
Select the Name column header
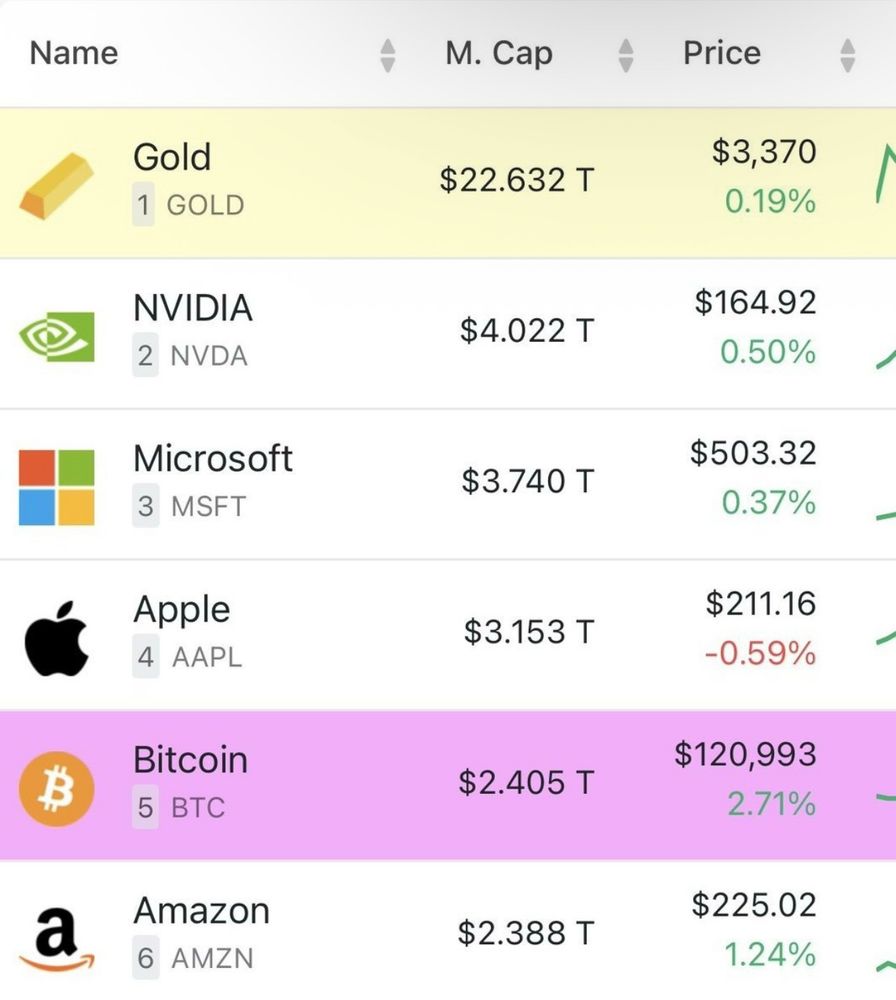[x=74, y=53]
